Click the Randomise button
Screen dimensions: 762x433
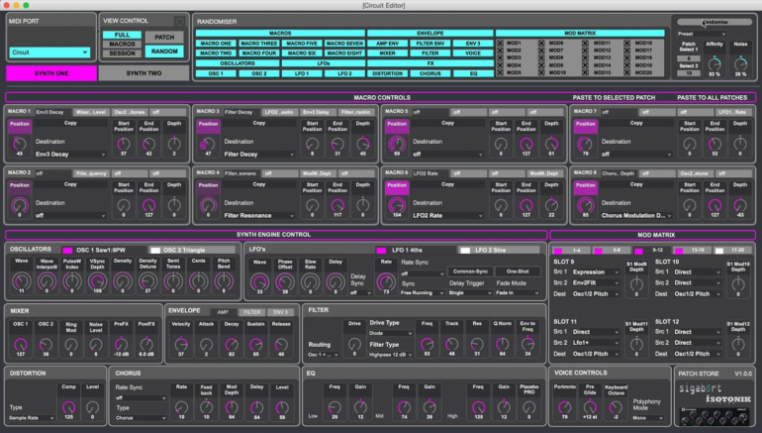coord(714,21)
